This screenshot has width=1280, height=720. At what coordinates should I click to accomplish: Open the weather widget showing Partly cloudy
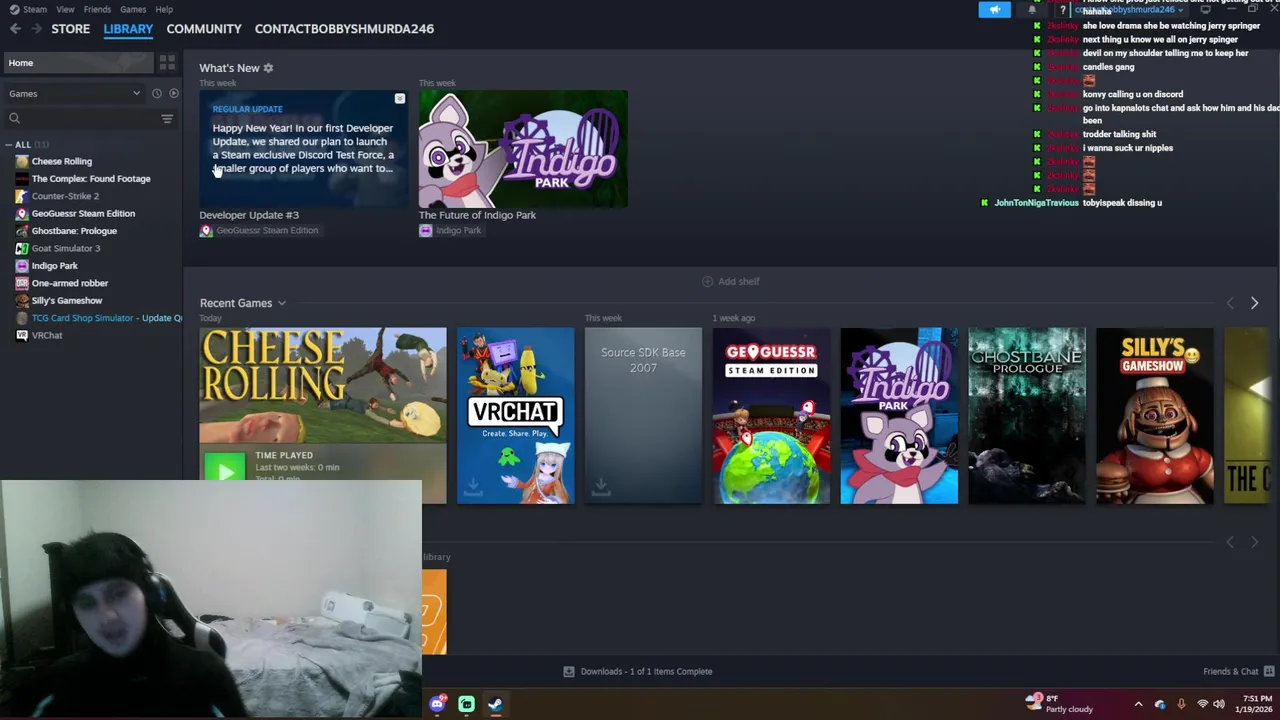[x=1060, y=704]
